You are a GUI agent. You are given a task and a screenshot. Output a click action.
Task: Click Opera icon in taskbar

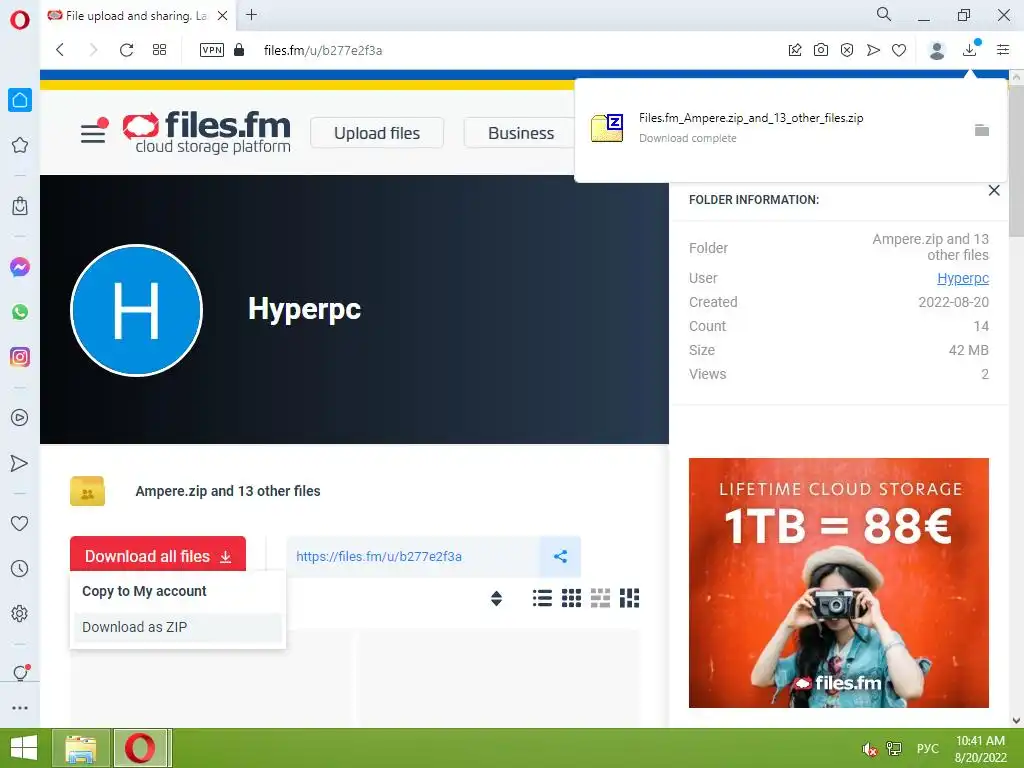click(140, 748)
